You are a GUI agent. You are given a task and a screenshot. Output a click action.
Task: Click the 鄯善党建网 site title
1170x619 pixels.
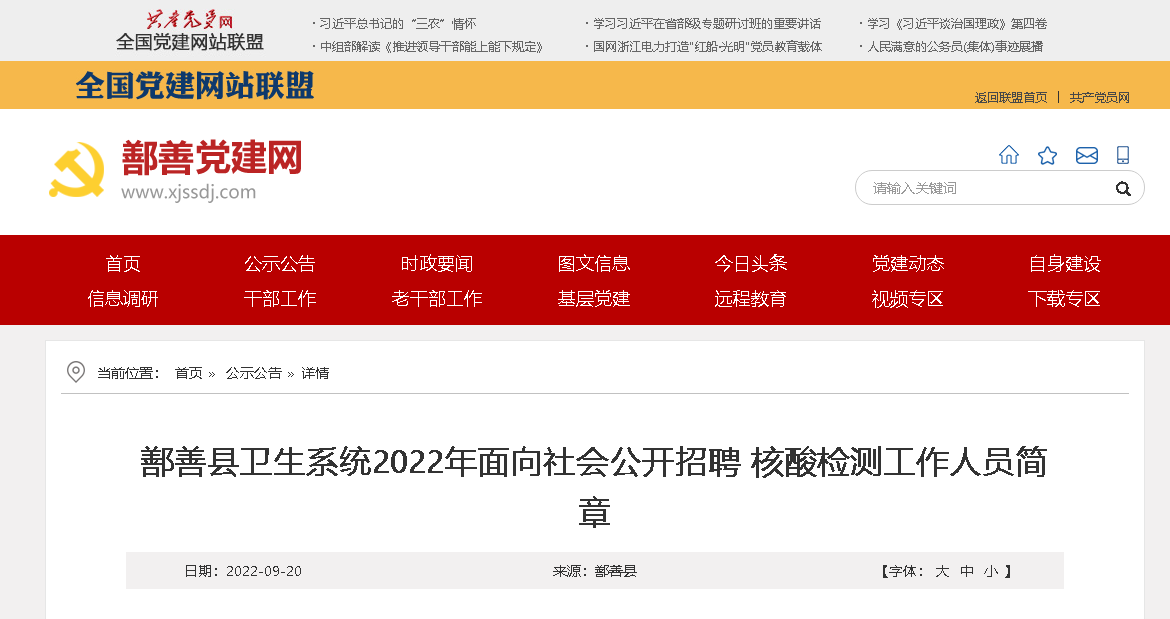point(212,157)
